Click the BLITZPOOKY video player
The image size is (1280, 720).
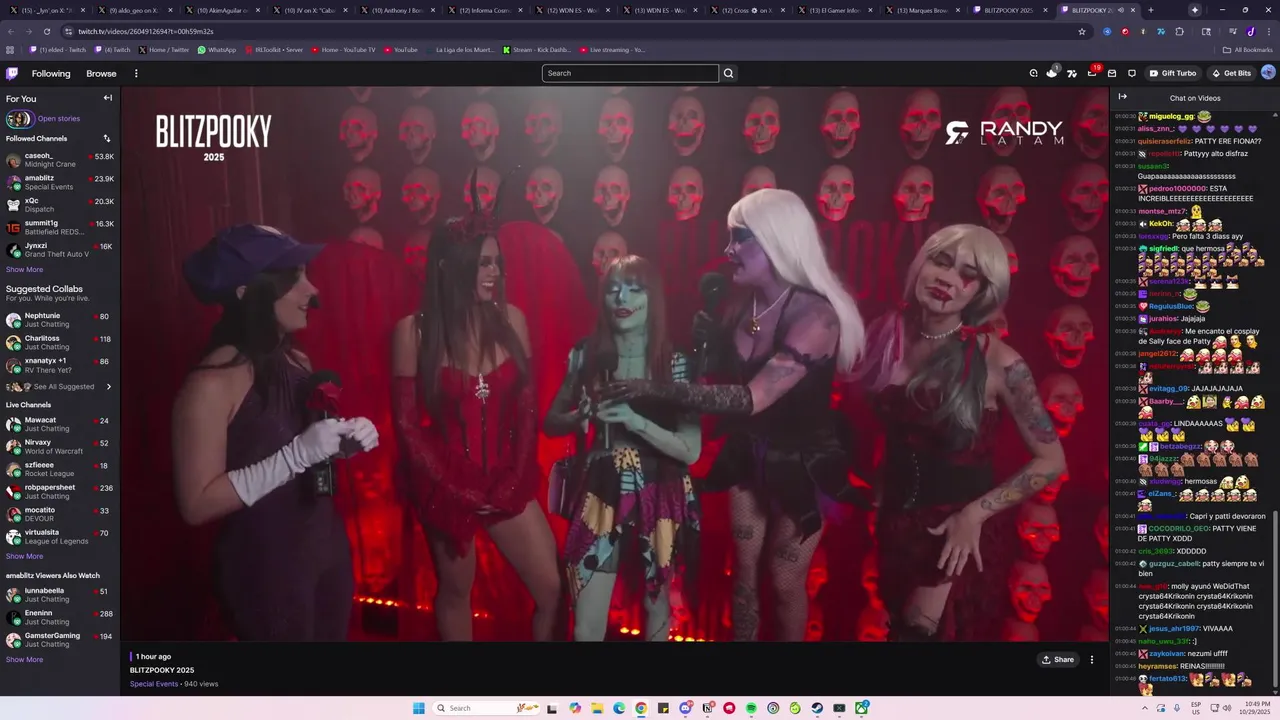pos(615,364)
